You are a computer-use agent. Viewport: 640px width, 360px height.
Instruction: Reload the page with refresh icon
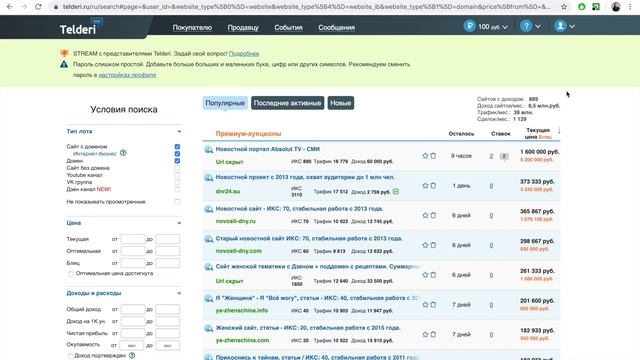[38, 7]
